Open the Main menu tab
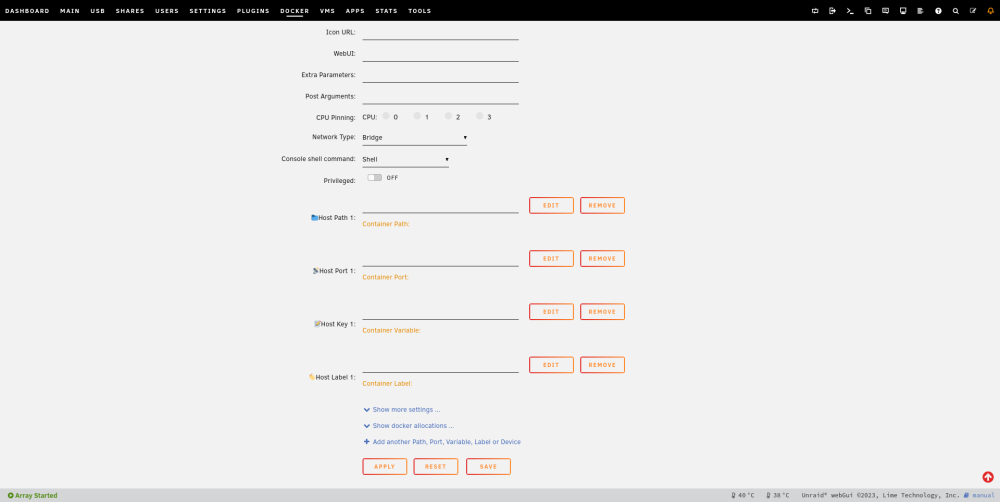 click(x=70, y=11)
